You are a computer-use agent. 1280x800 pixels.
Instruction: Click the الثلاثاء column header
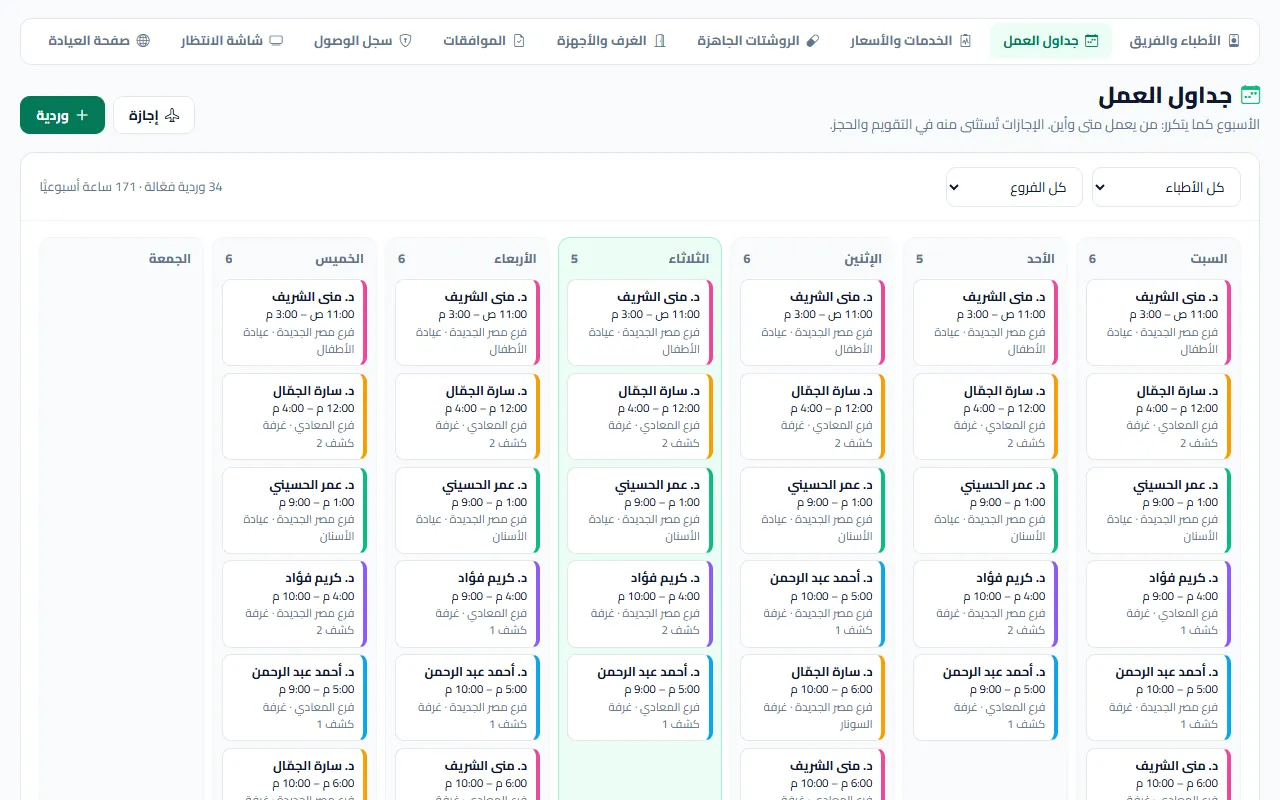pos(687,258)
